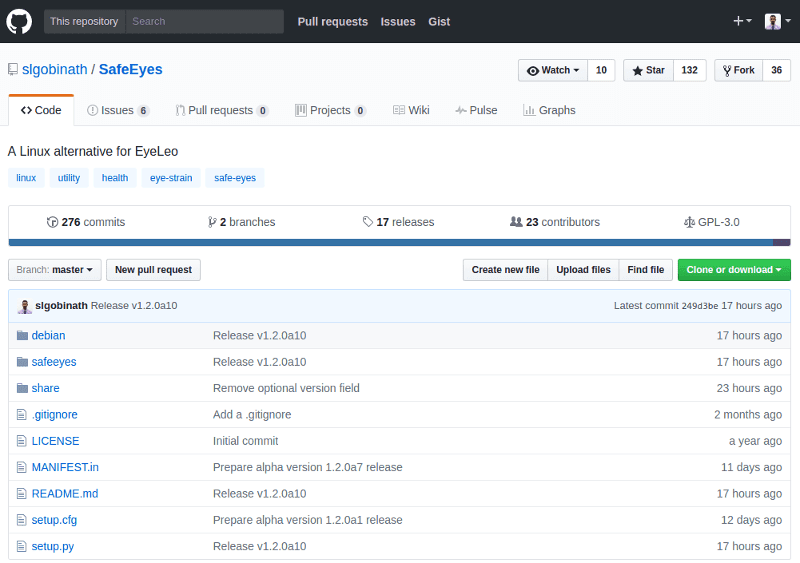The height and width of the screenshot is (563, 800).
Task: Click the safeeyes folder icon
Action: coord(22,362)
